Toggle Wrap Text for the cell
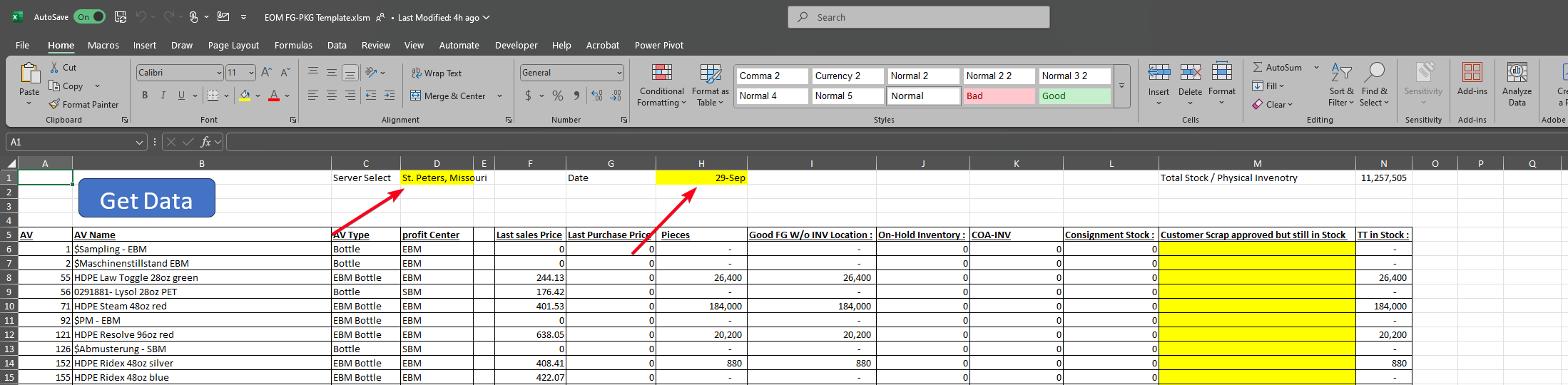The image size is (1568, 385). 436,73
